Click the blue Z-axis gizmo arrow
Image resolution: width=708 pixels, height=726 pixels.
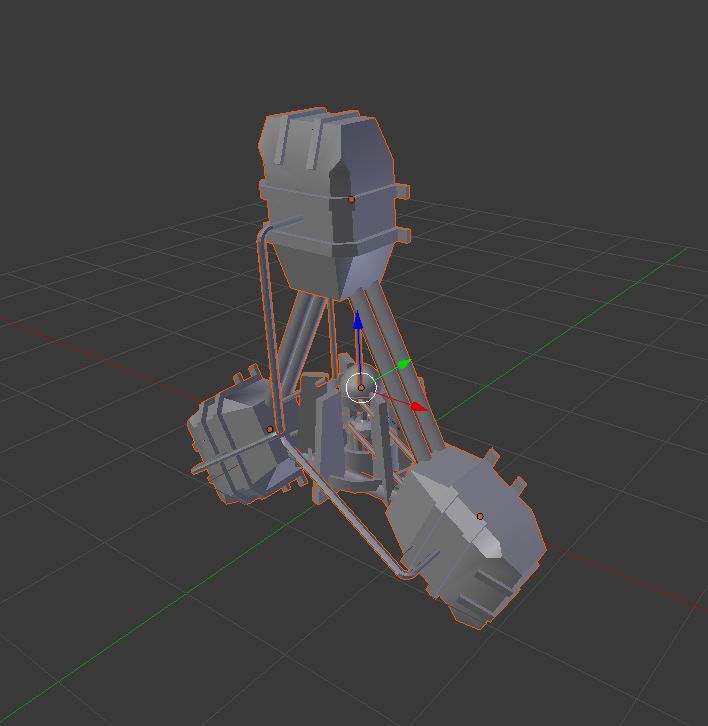coord(357,320)
